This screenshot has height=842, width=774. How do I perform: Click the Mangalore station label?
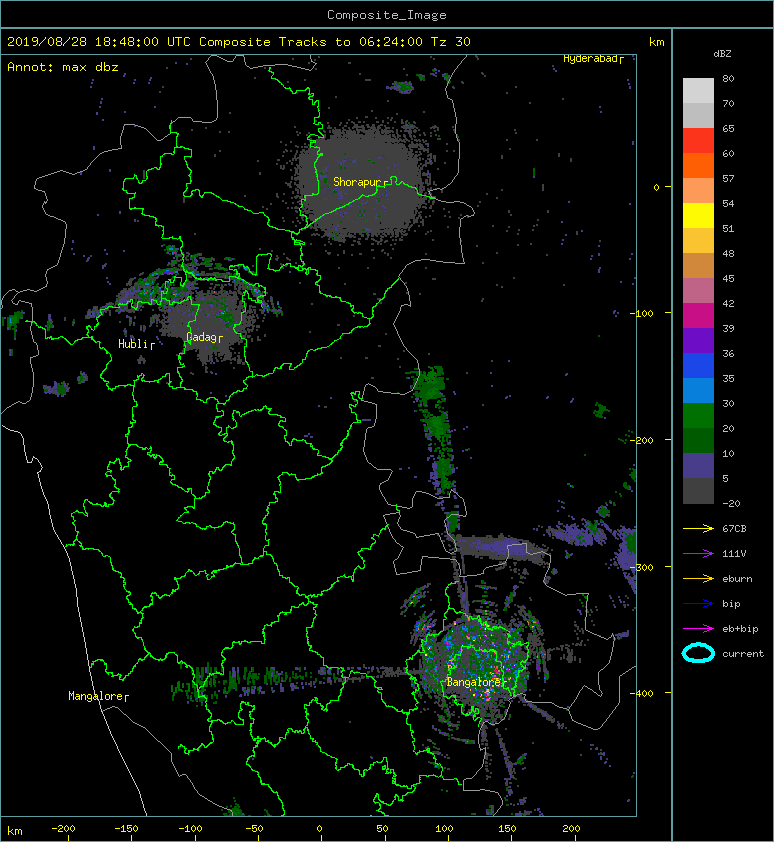(x=96, y=696)
